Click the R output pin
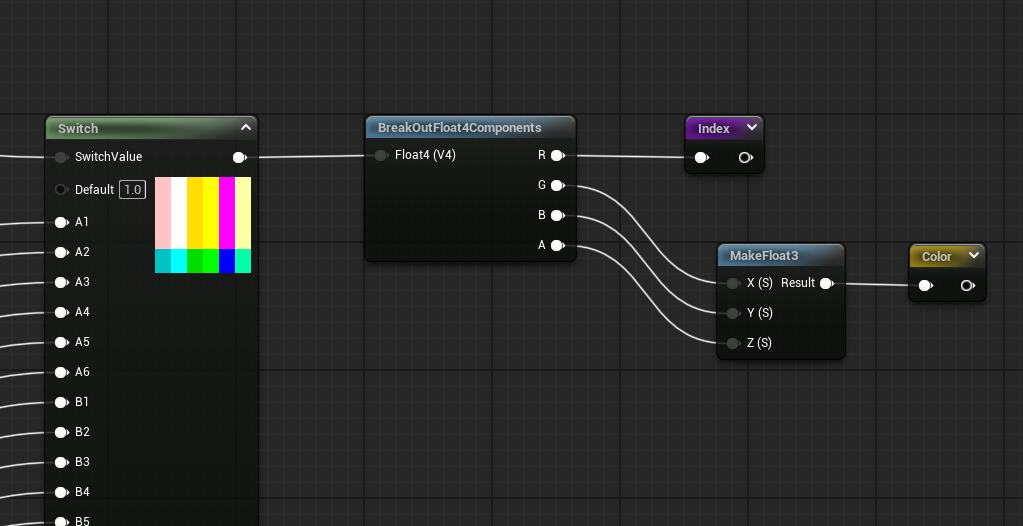Screen dimensions: 1023x526 (557, 155)
